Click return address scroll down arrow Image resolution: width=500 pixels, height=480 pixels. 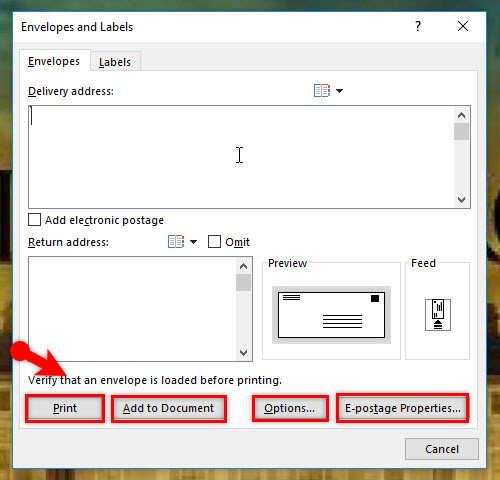tap(243, 352)
